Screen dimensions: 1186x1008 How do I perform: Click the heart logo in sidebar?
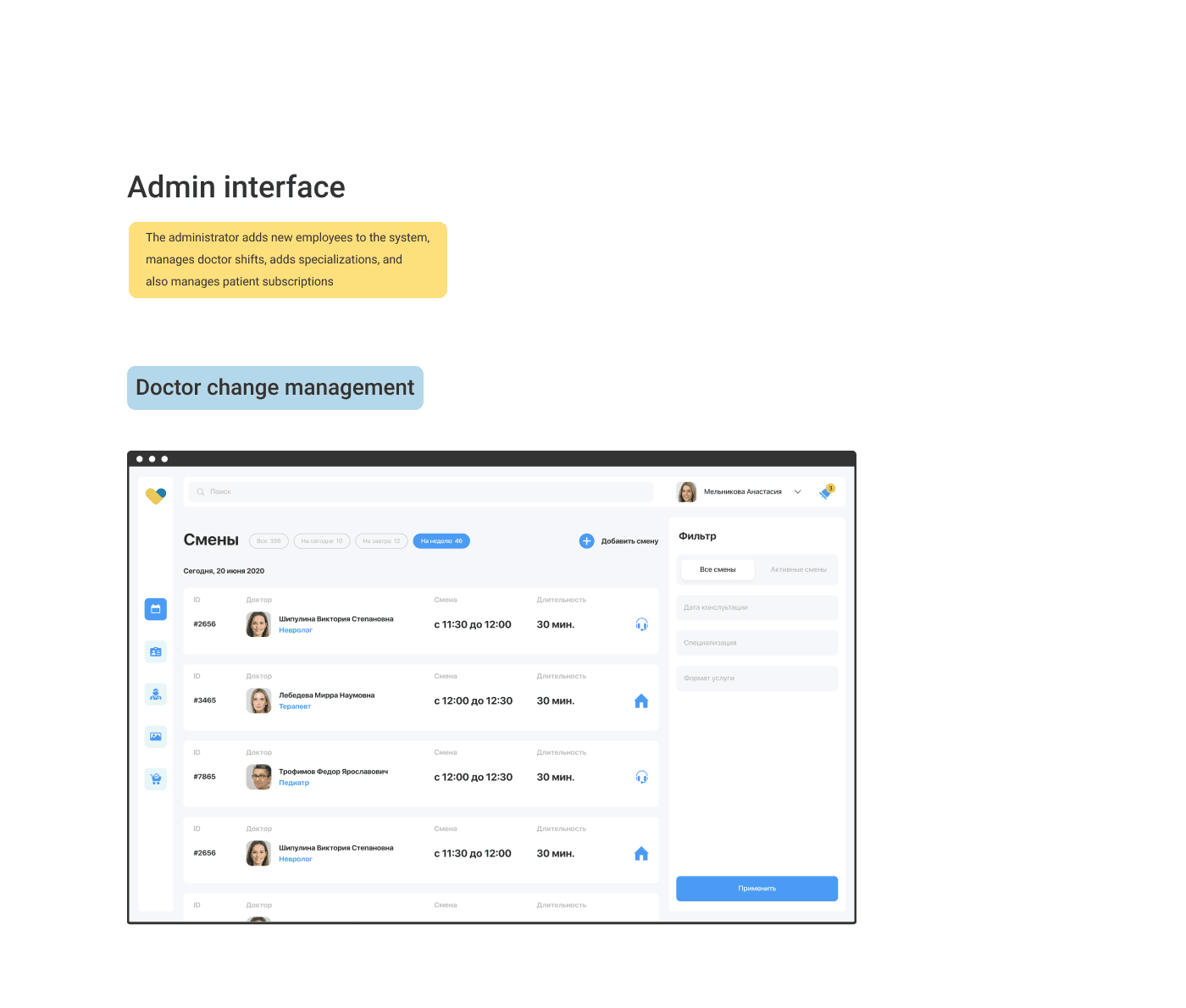tap(155, 496)
